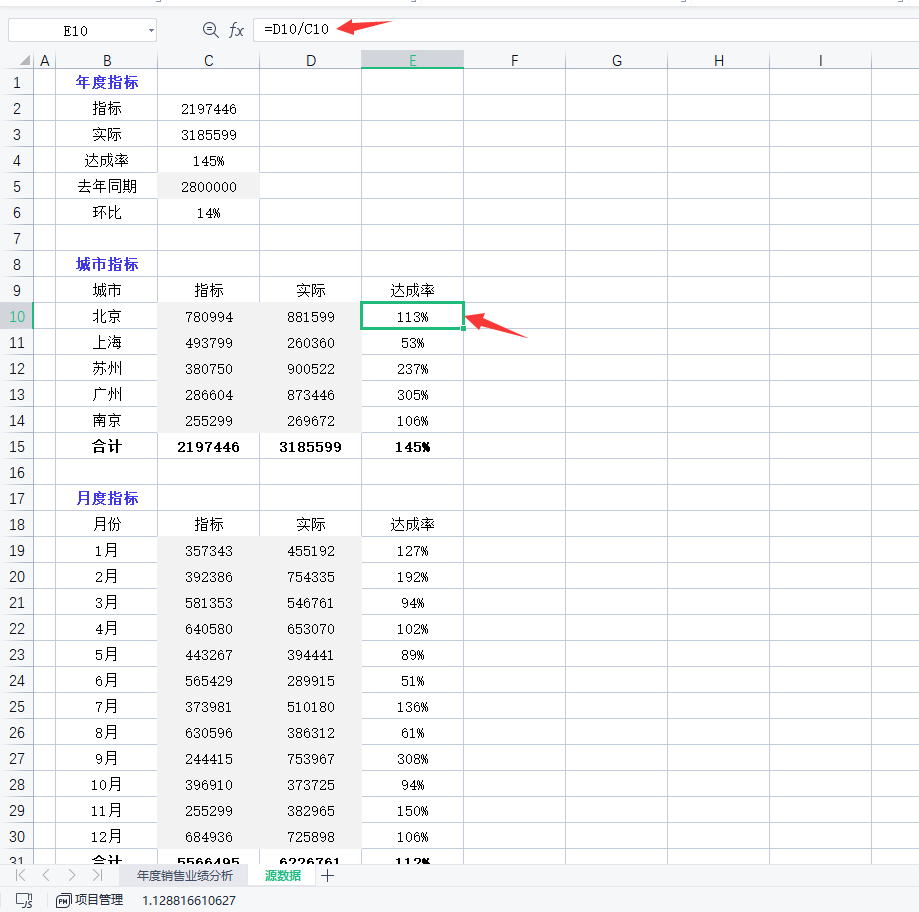Click the 1月 month cell
The image size is (919, 912).
pyautogui.click(x=107, y=550)
